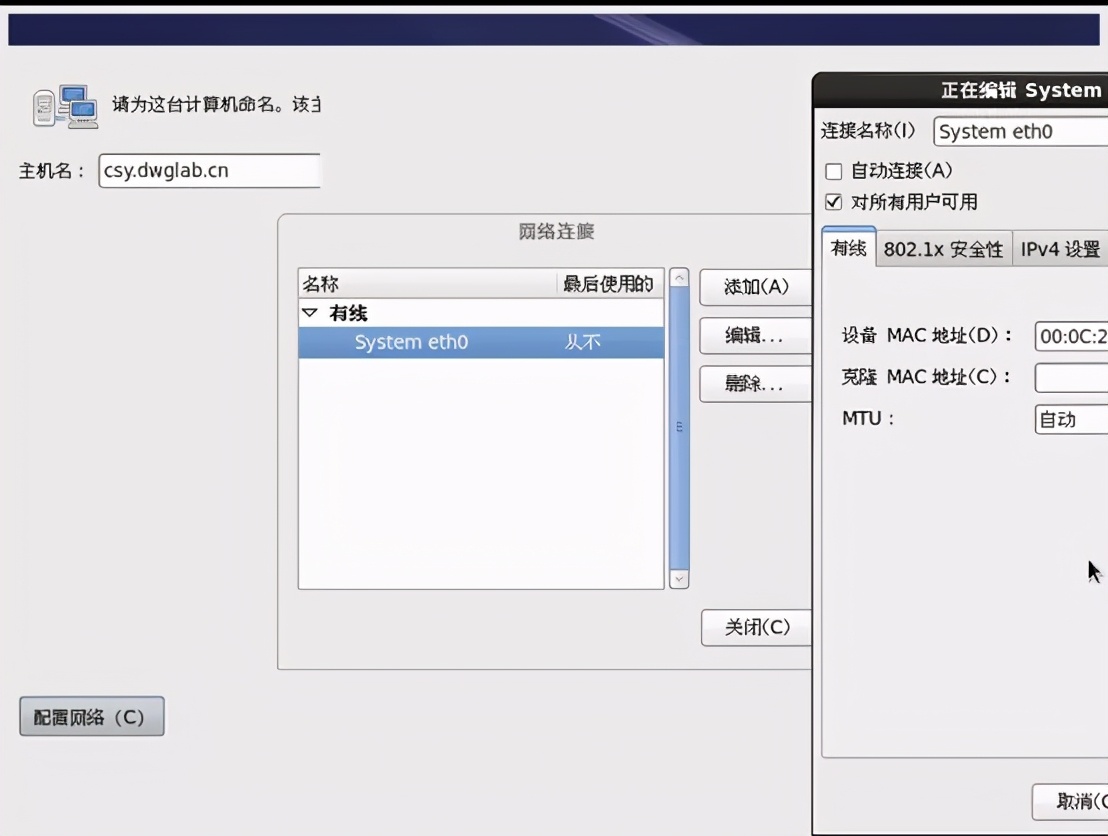
Task: Click the 连接名称 input field
Action: pyautogui.click(x=1020, y=131)
